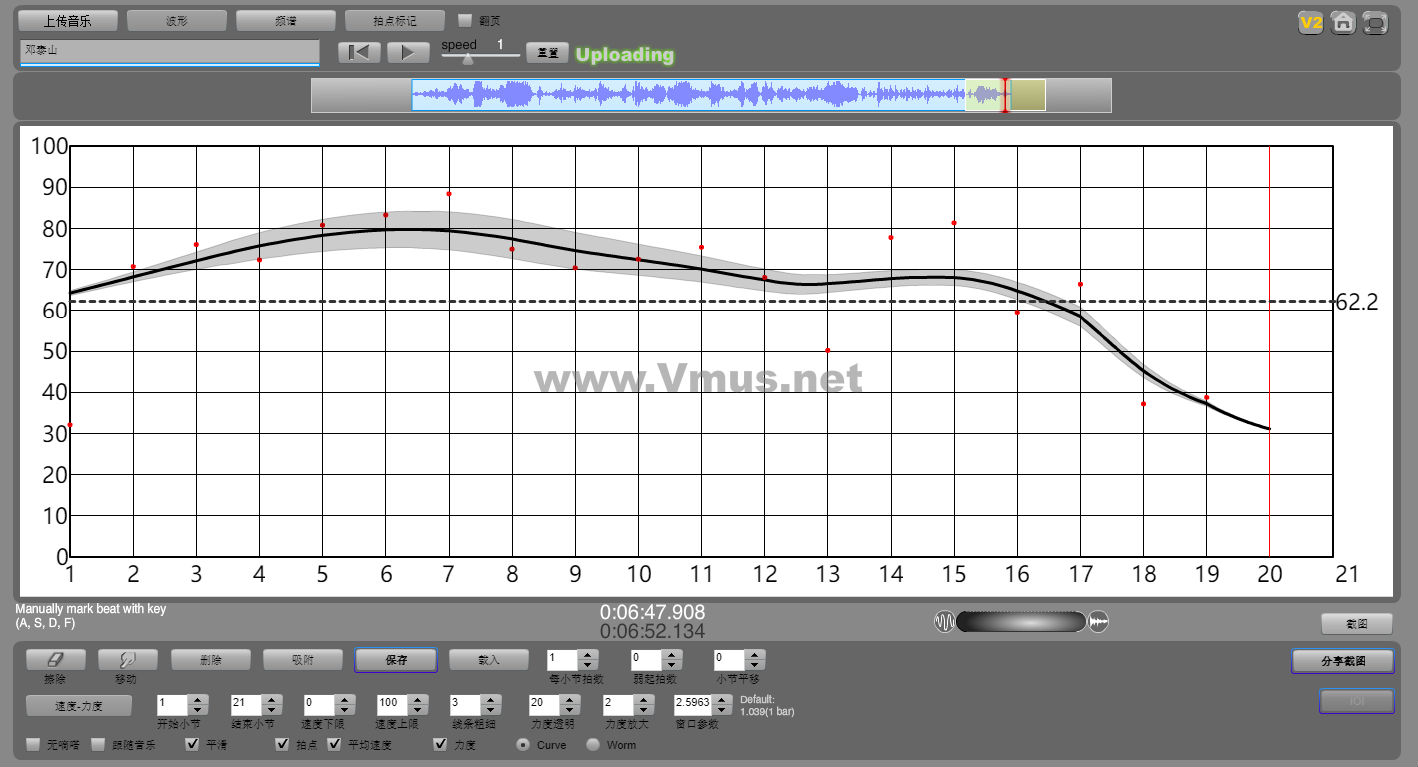Decrease 速度上限 tempo upper limit with down arrow
This screenshot has width=1418, height=767.
point(418,710)
